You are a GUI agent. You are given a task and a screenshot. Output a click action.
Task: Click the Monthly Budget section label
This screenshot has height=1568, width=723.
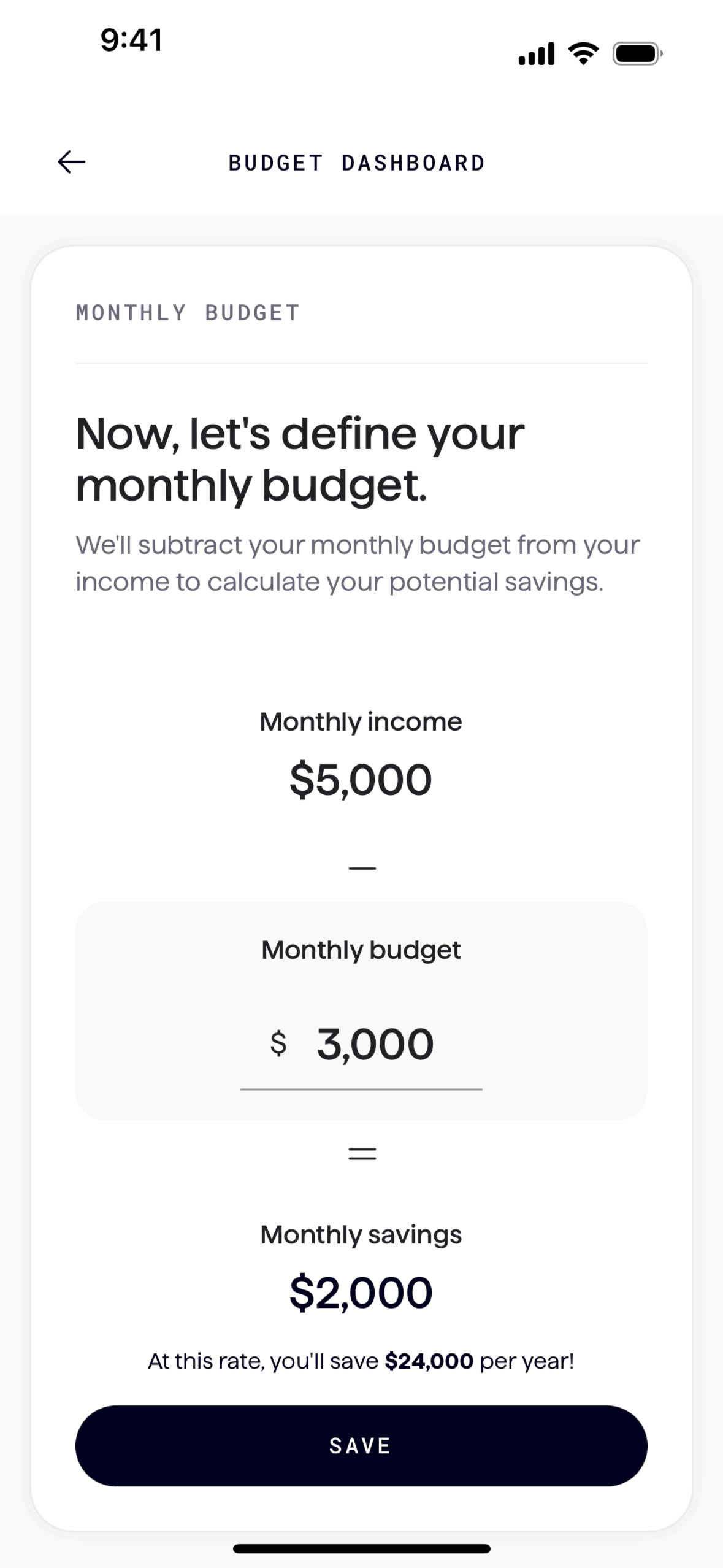188,313
